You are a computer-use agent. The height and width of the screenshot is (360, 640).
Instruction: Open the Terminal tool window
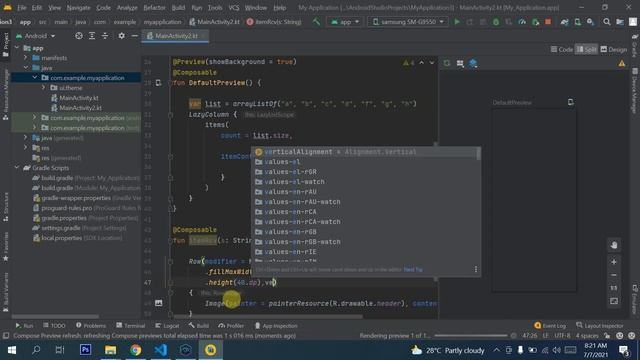[x=131, y=326]
